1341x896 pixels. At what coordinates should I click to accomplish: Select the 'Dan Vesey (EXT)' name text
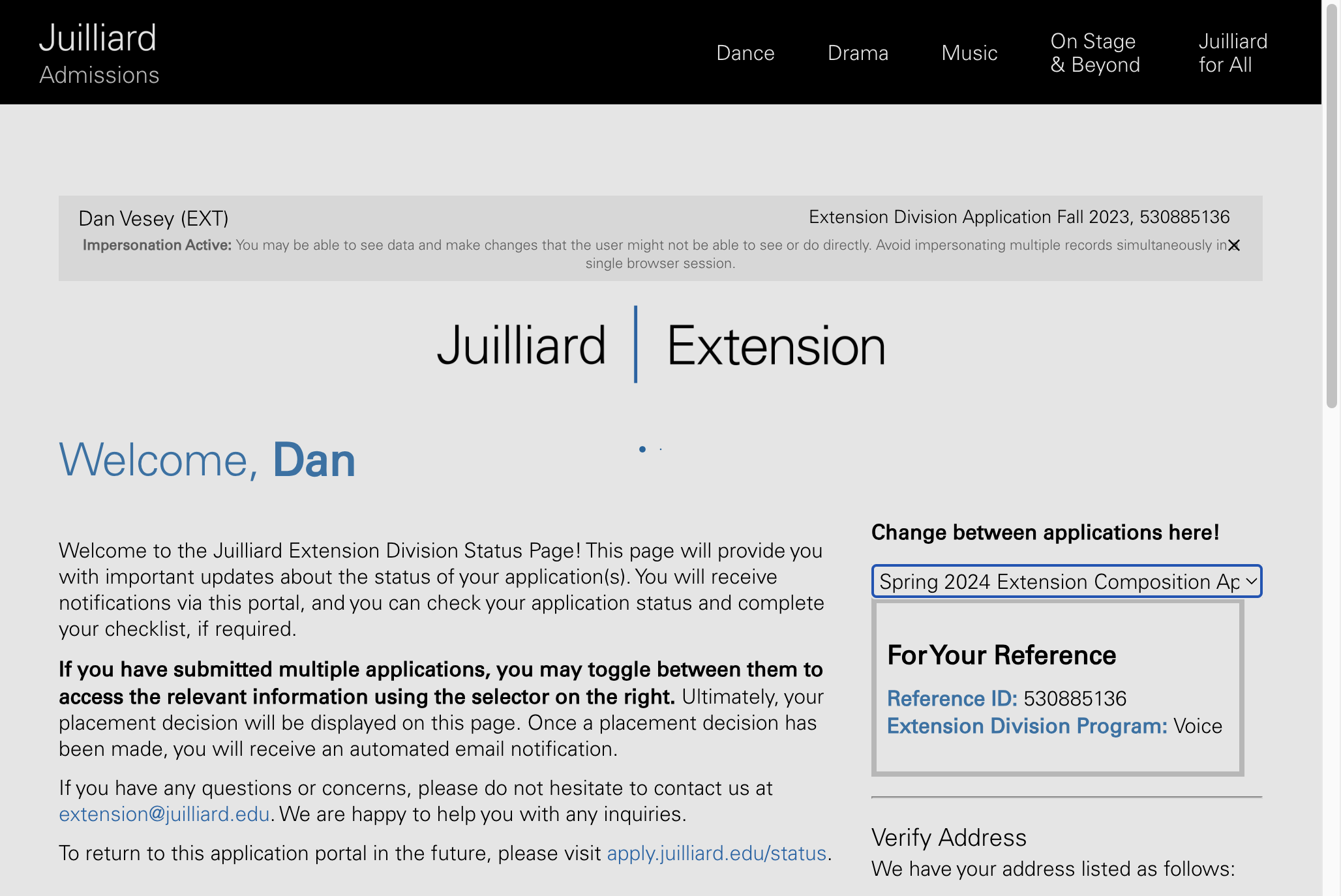153,218
